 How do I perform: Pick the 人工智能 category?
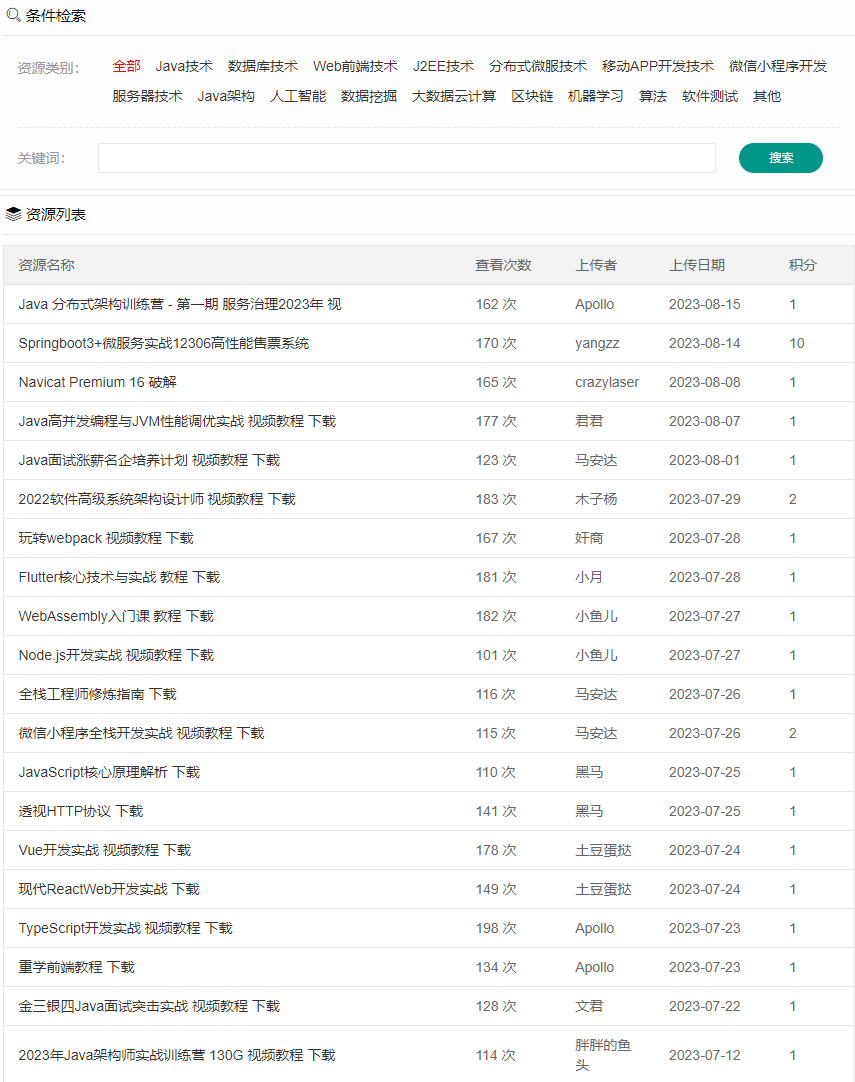[297, 96]
